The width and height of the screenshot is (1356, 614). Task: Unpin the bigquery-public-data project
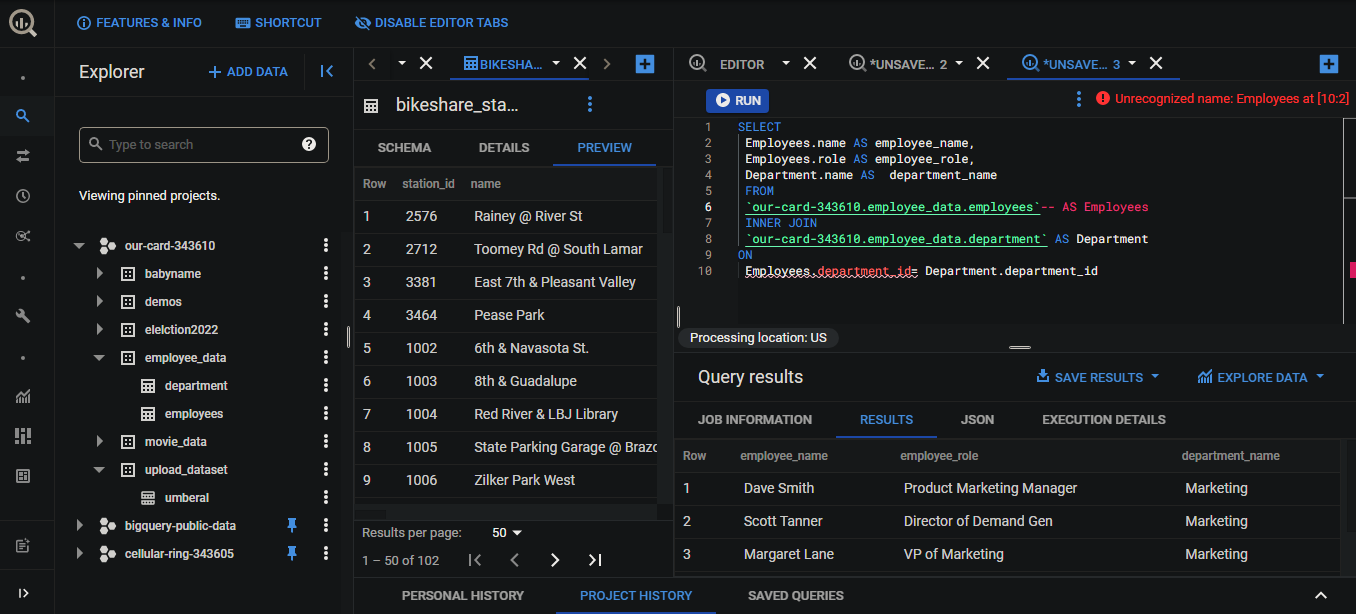(292, 525)
